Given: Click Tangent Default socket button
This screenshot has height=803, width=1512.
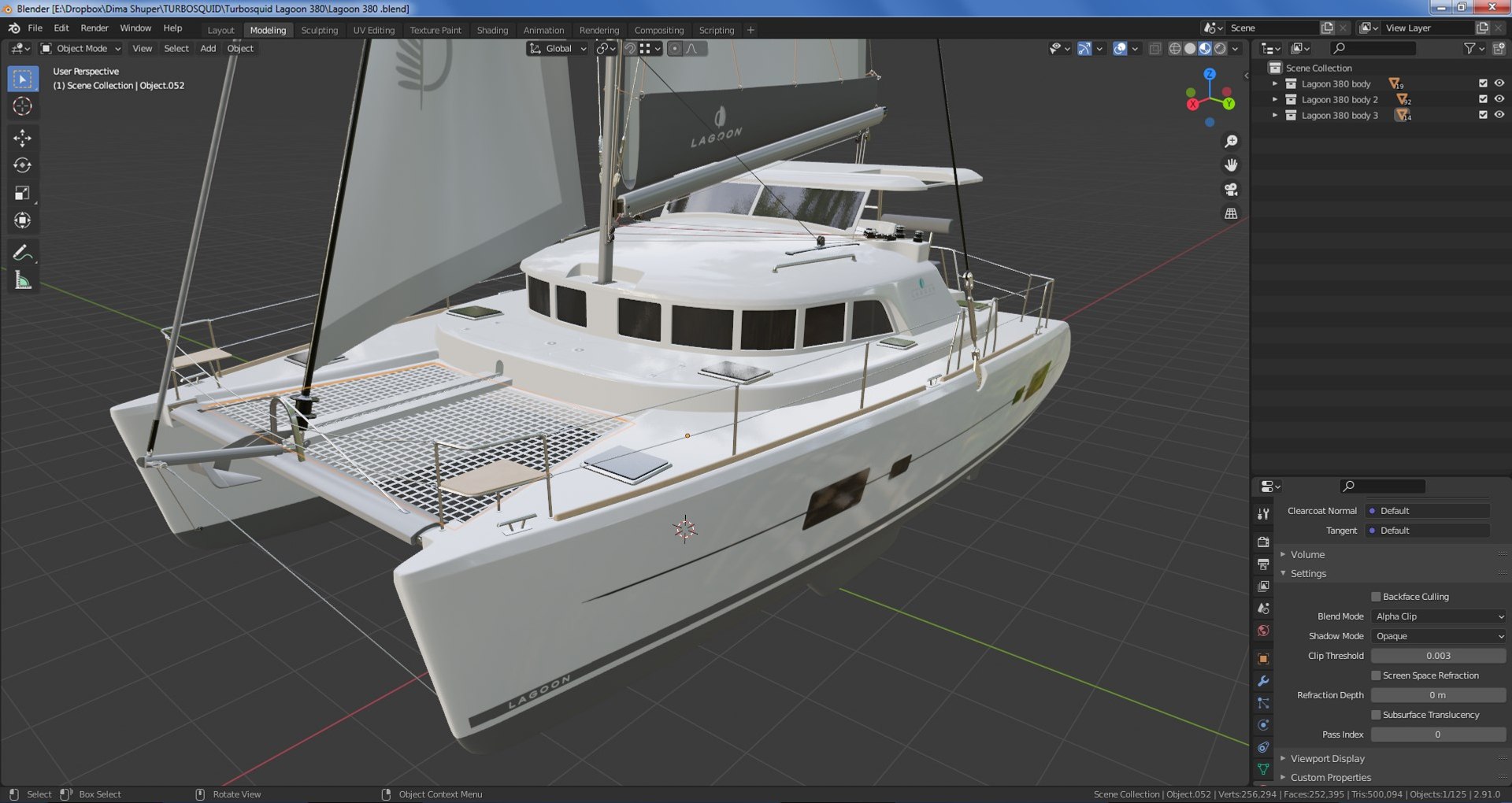Looking at the screenshot, I should point(1428,531).
